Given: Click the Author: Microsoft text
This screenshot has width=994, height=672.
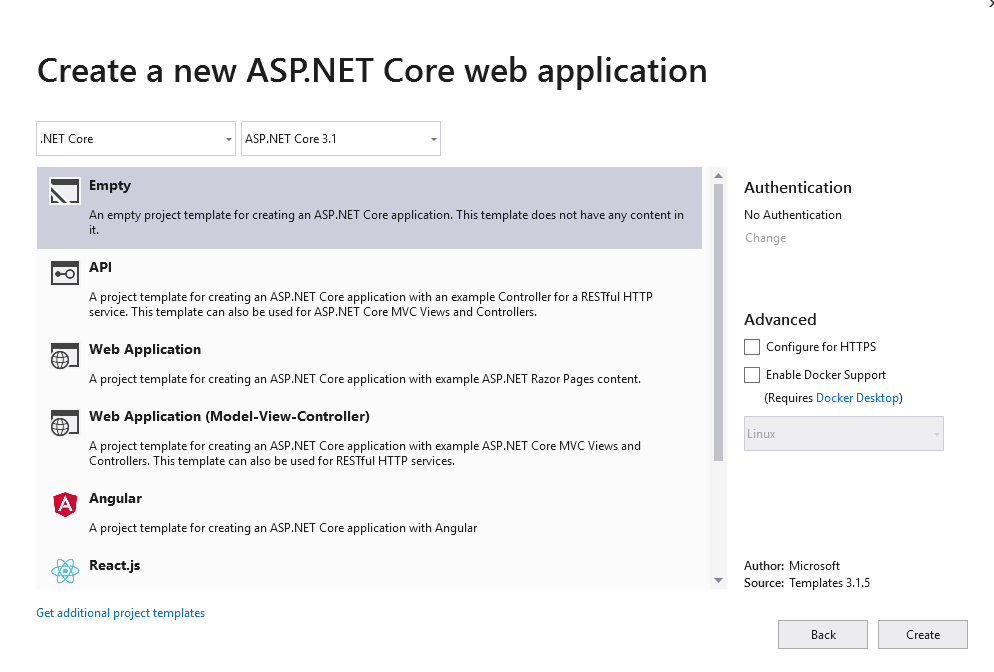Looking at the screenshot, I should click(x=792, y=565).
